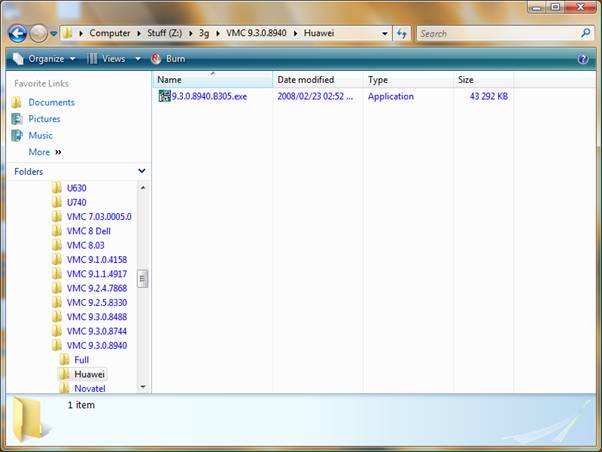Click the Documents favorite link
The image size is (602, 452).
(51, 102)
